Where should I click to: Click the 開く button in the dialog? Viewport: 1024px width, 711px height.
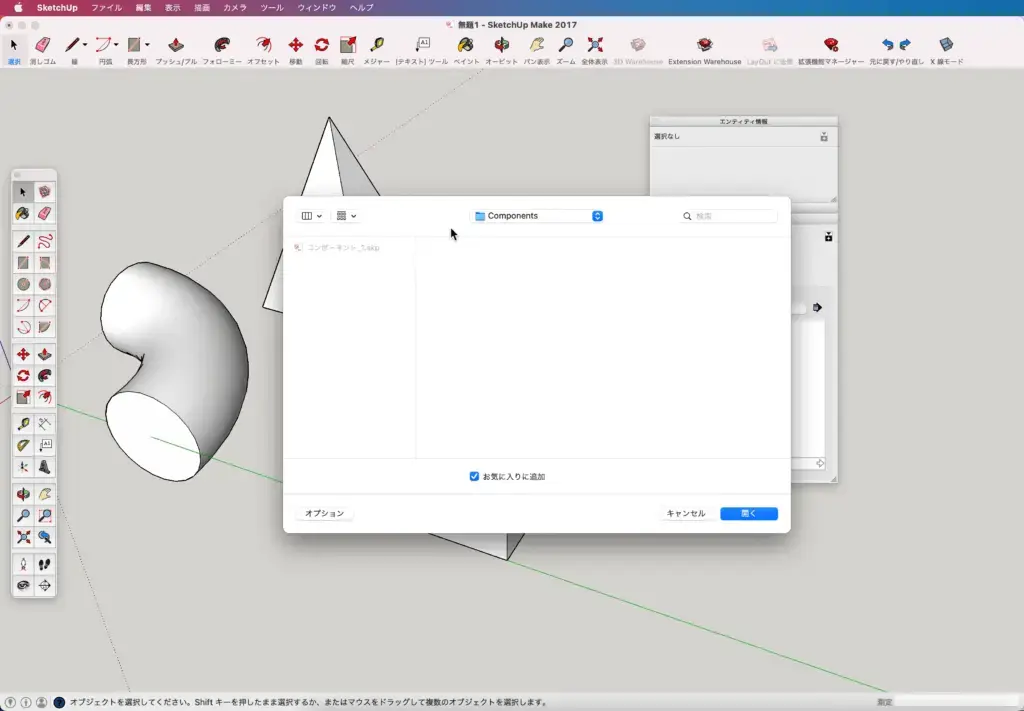coord(749,514)
